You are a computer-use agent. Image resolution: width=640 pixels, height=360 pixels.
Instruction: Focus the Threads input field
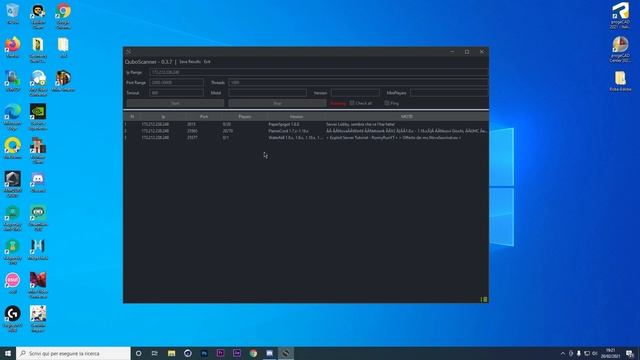(358, 82)
